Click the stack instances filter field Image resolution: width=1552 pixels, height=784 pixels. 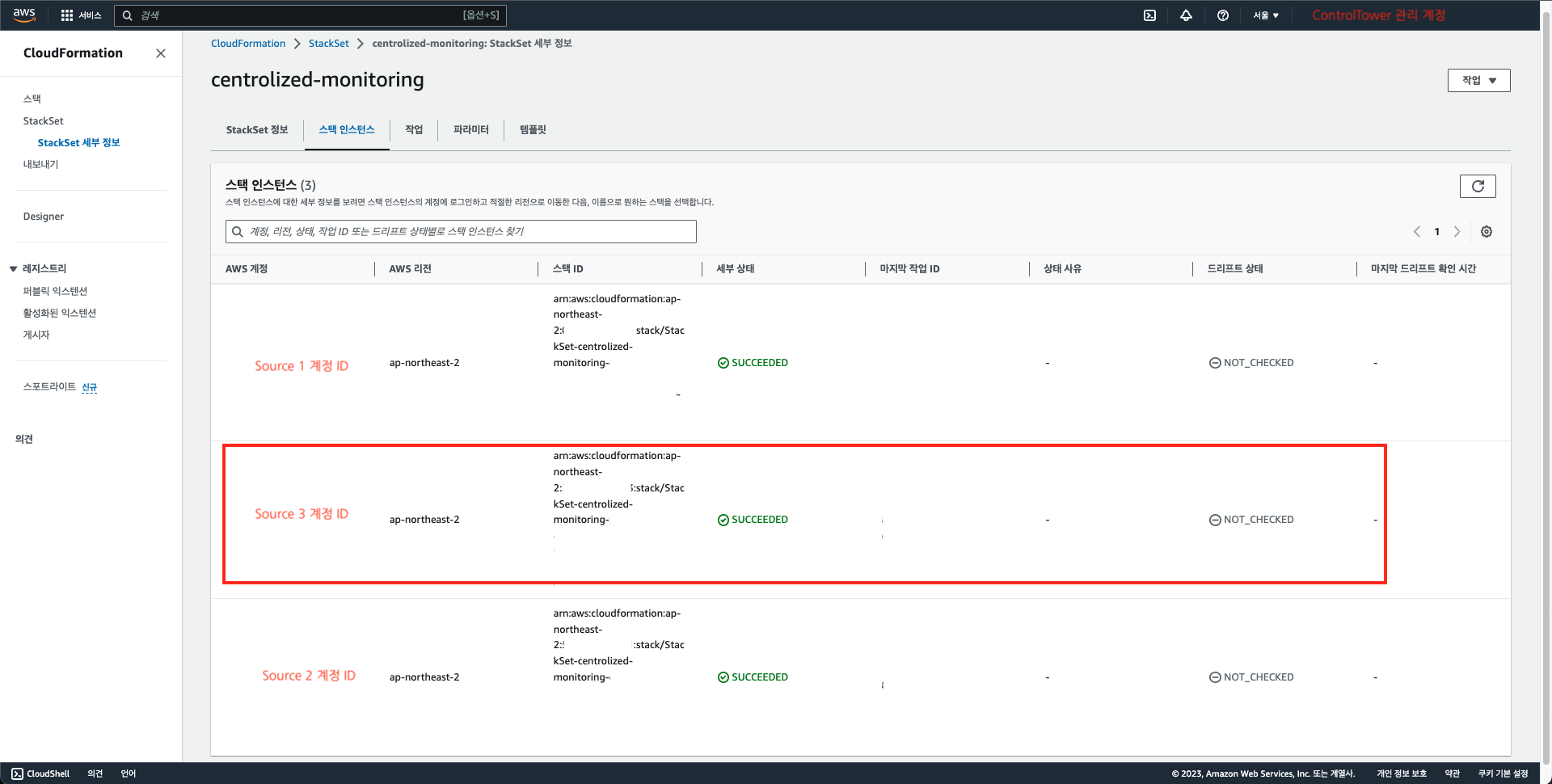click(461, 232)
